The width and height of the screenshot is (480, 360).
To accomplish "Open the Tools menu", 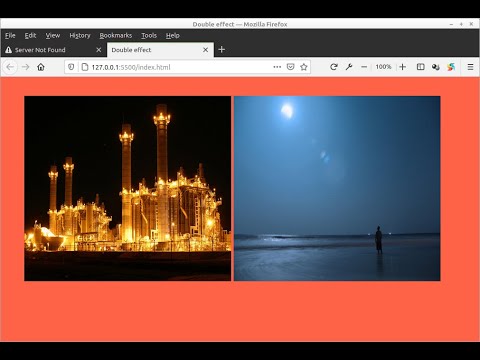I will pos(149,35).
